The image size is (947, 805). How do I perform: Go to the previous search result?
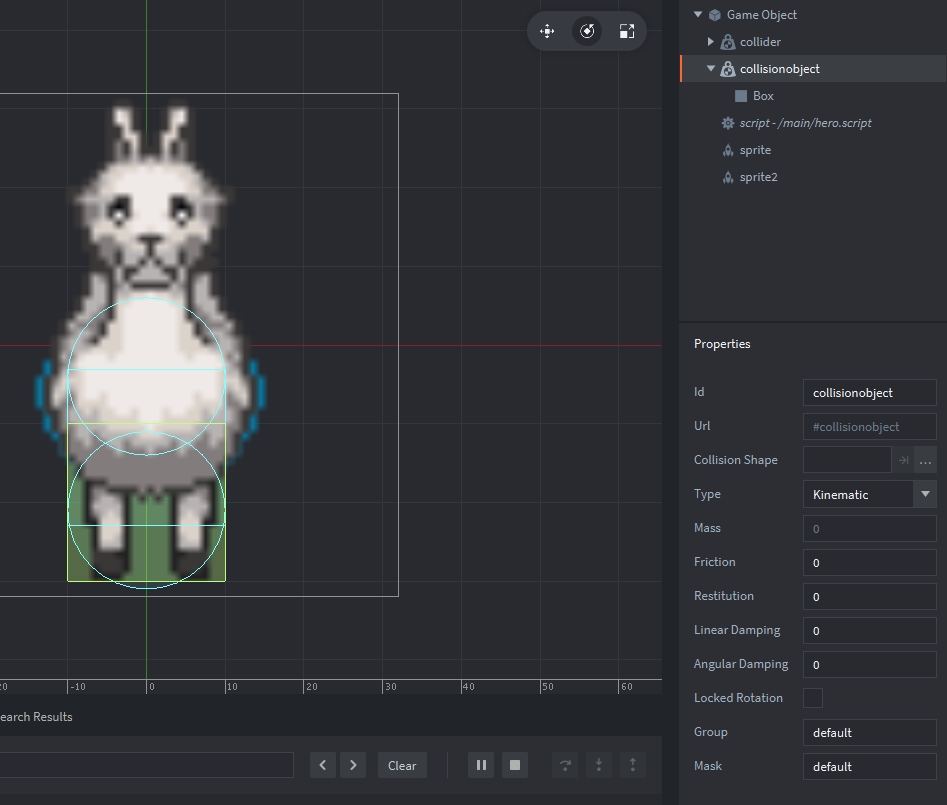coord(323,765)
